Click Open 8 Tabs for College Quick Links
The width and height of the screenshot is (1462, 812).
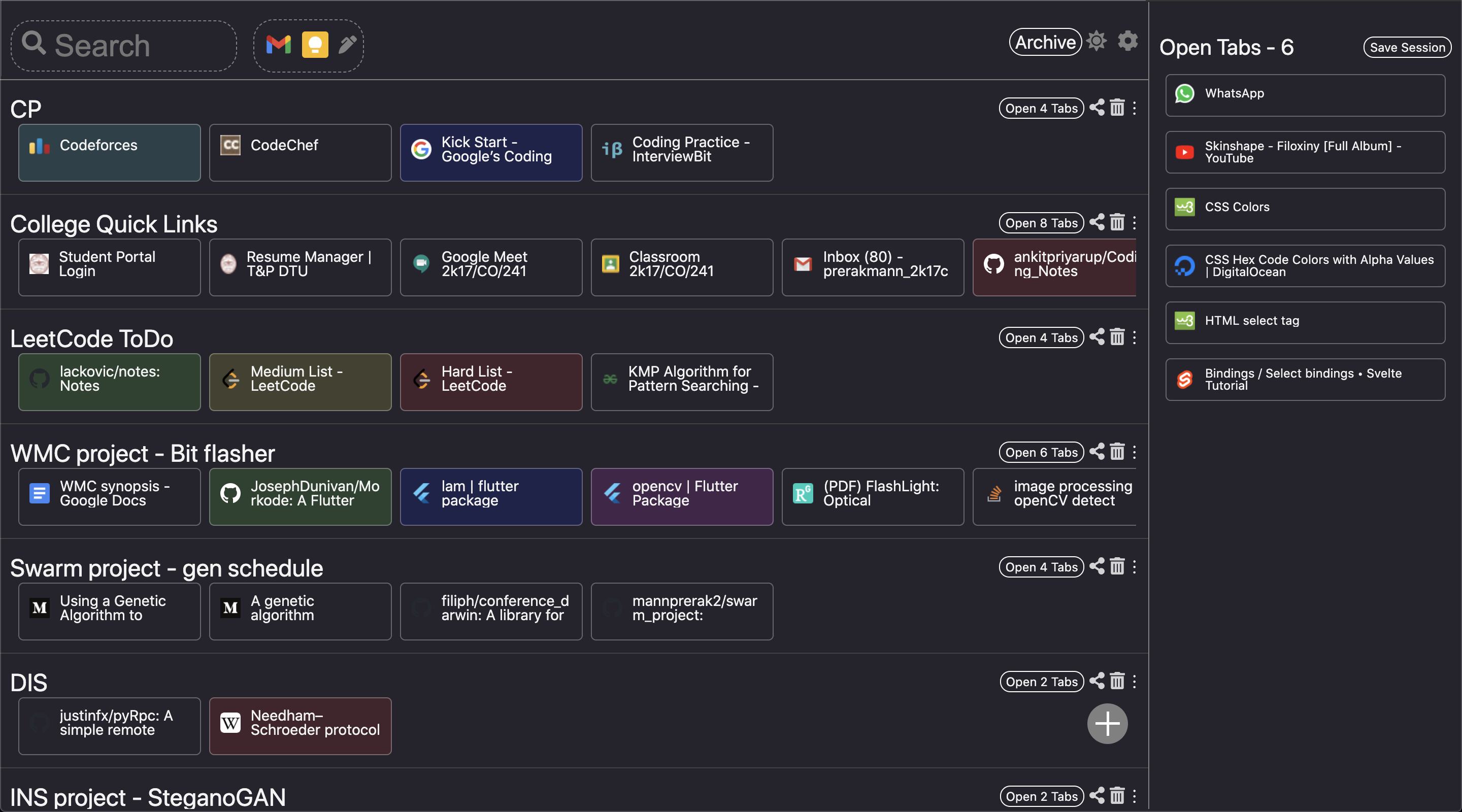(1041, 223)
